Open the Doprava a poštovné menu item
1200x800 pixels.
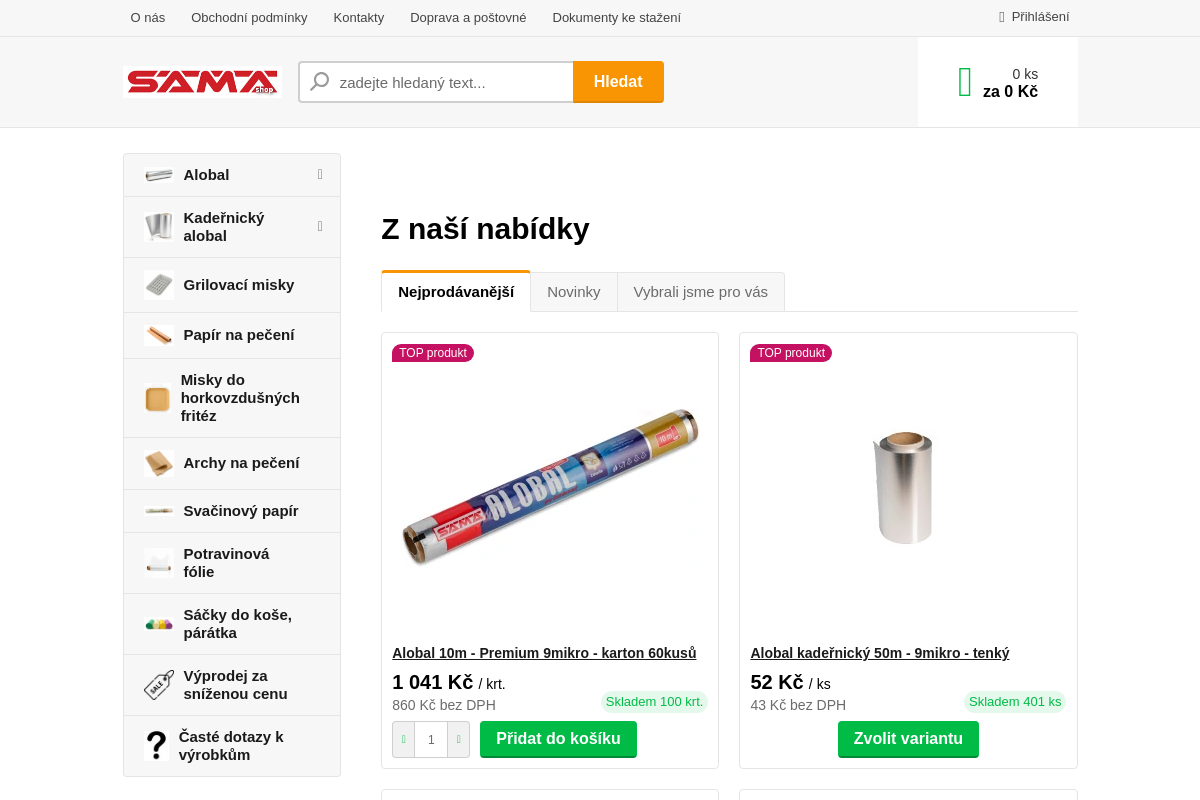[468, 17]
